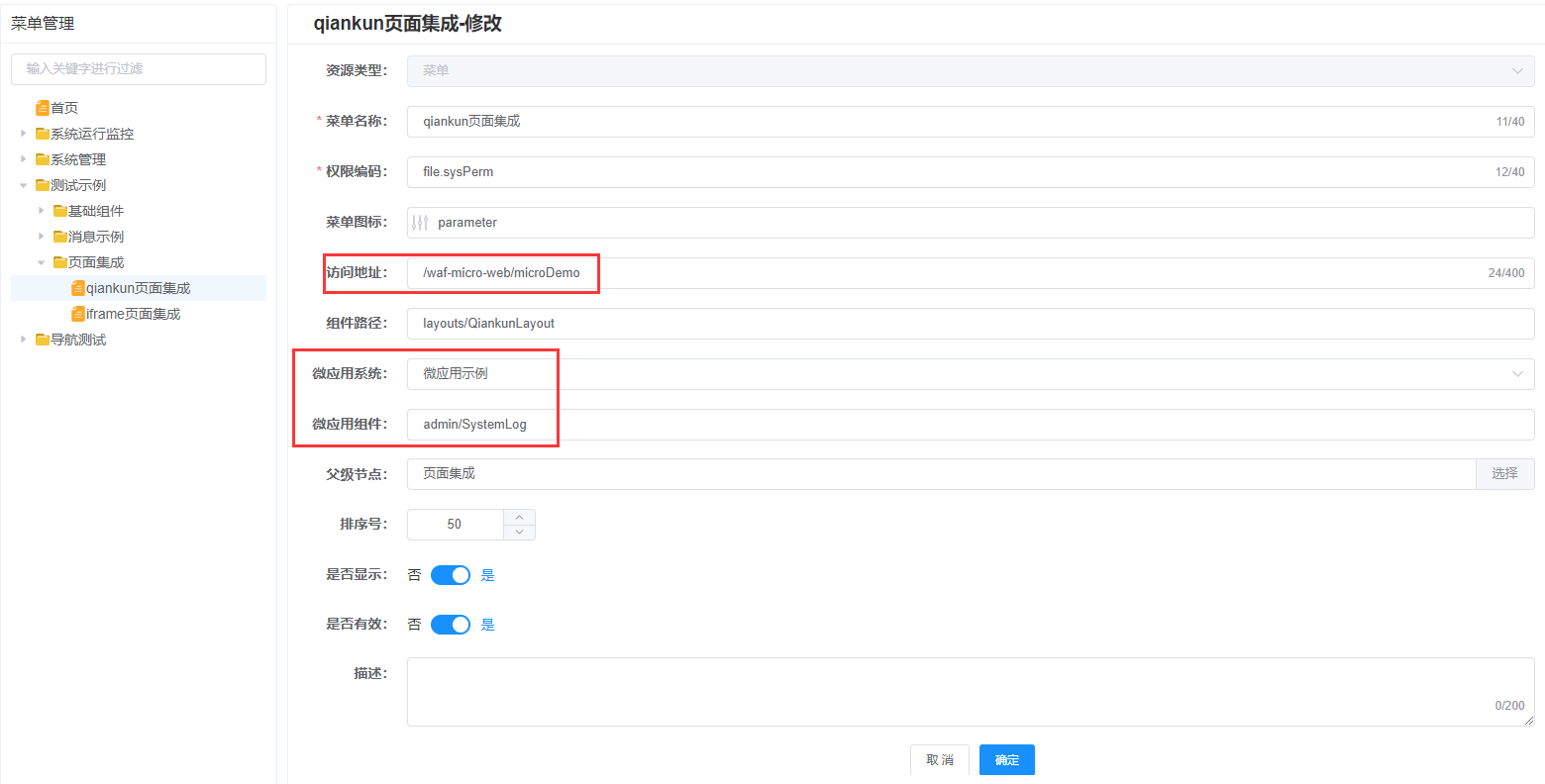This screenshot has height=784, width=1545.
Task: Toggle the 是否显示 switch
Action: (x=451, y=575)
